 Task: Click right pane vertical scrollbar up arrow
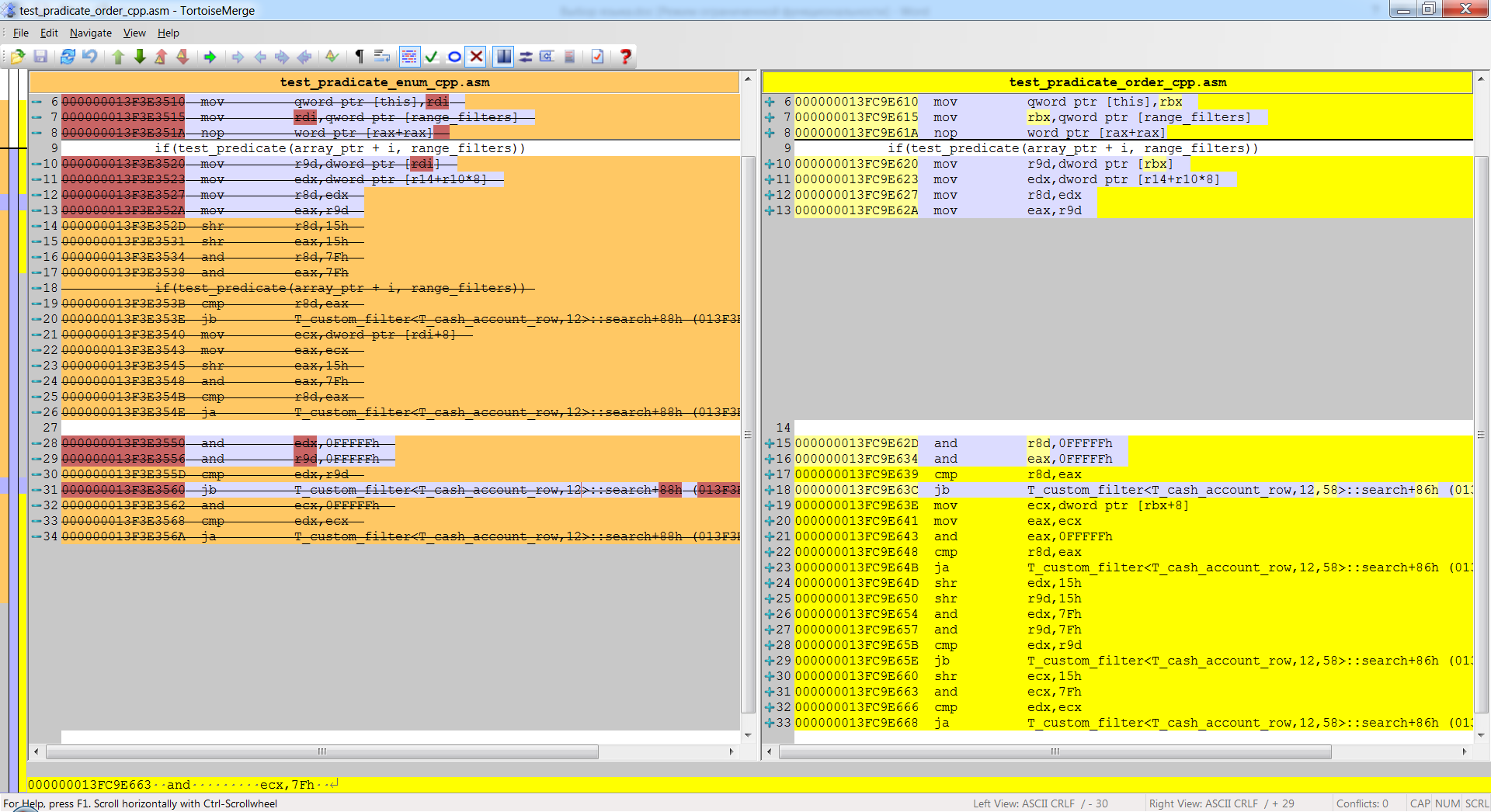pyautogui.click(x=1481, y=79)
